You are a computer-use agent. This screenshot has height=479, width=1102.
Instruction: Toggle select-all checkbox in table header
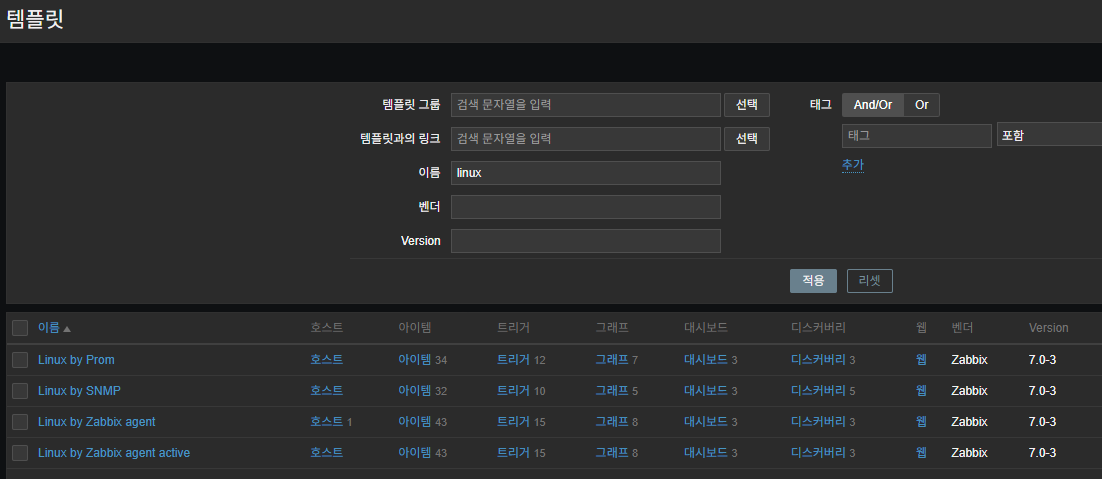point(20,328)
